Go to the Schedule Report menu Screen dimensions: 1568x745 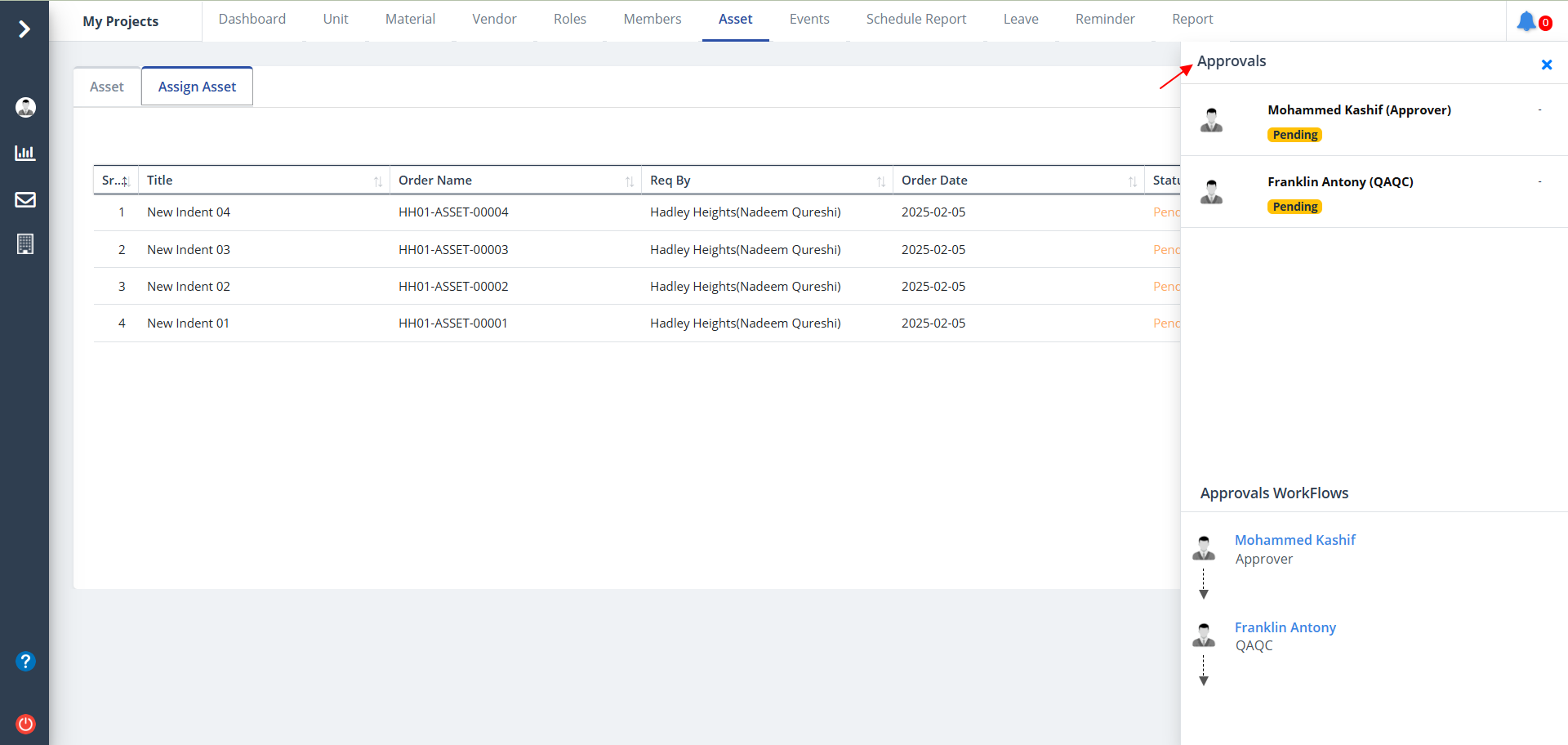coord(915,19)
